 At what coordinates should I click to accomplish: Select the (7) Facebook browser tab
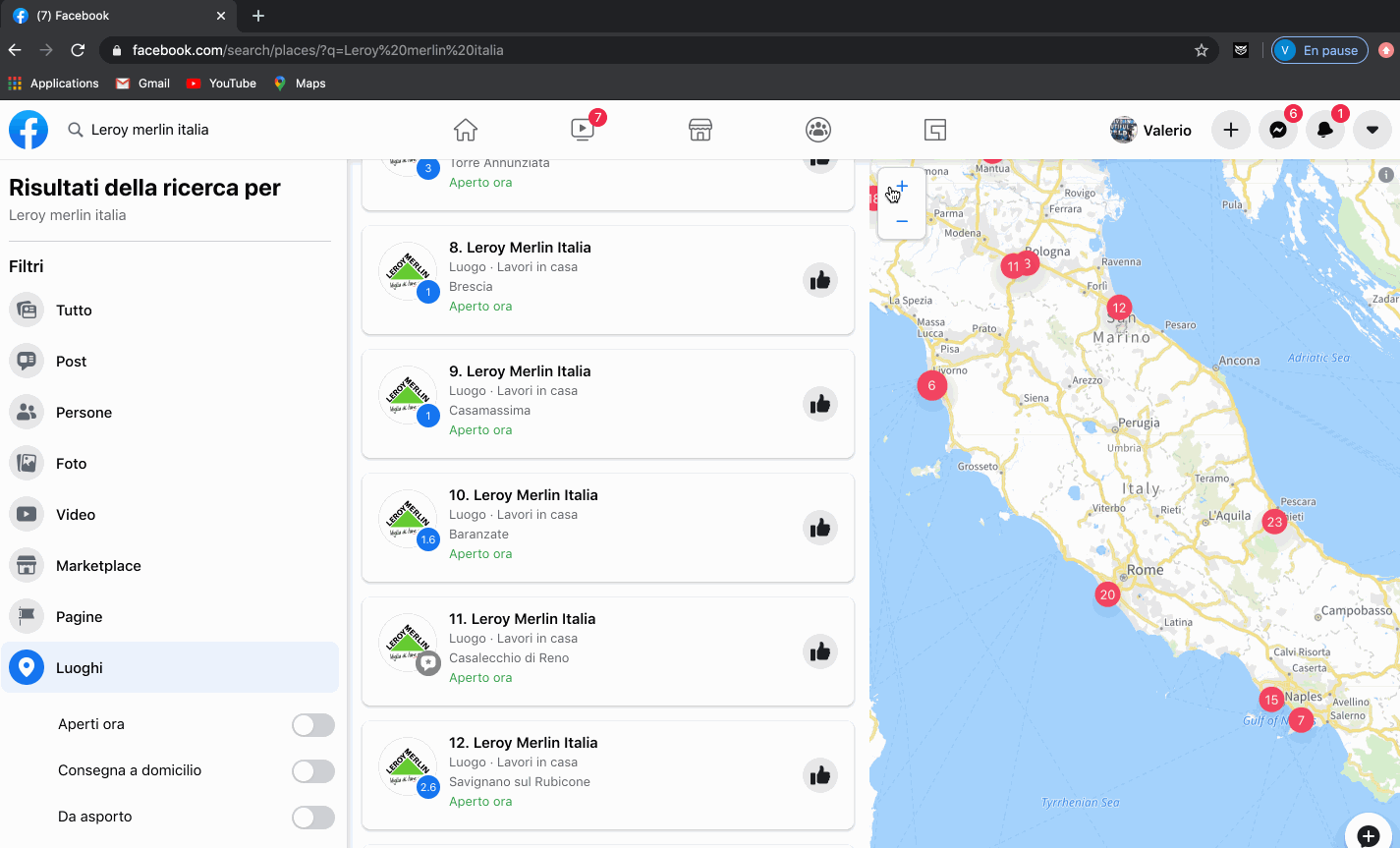point(118,16)
